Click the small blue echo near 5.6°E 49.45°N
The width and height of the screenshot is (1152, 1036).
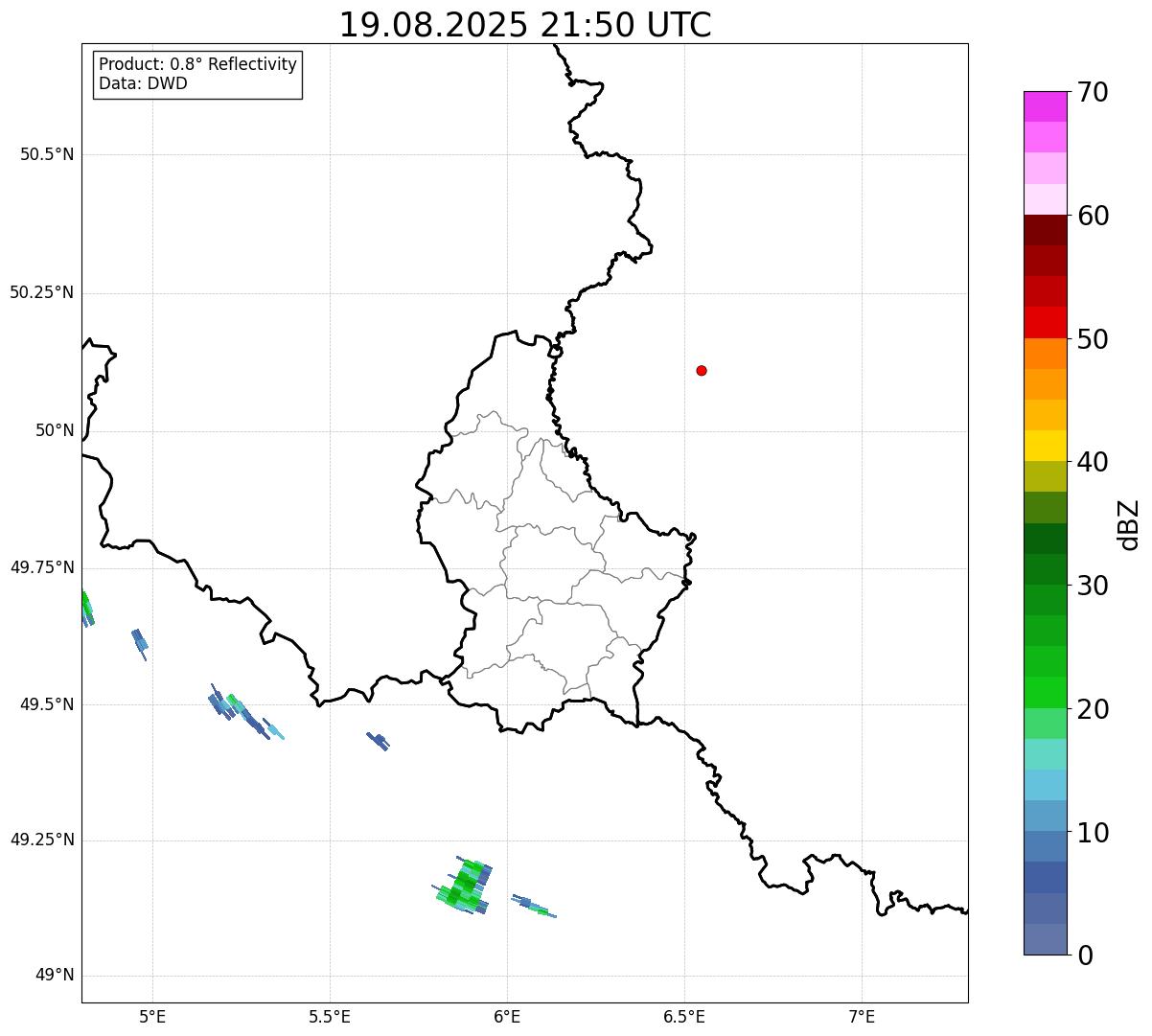[379, 741]
